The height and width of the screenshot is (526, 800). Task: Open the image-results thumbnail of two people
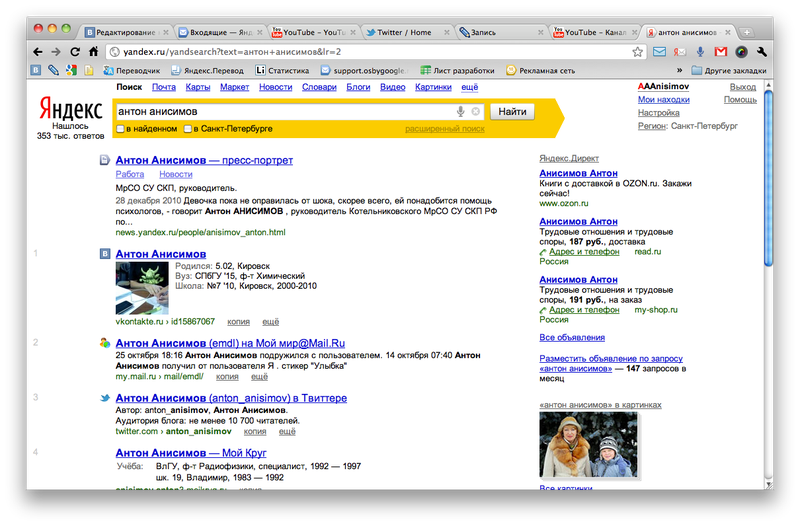pyautogui.click(x=588, y=445)
